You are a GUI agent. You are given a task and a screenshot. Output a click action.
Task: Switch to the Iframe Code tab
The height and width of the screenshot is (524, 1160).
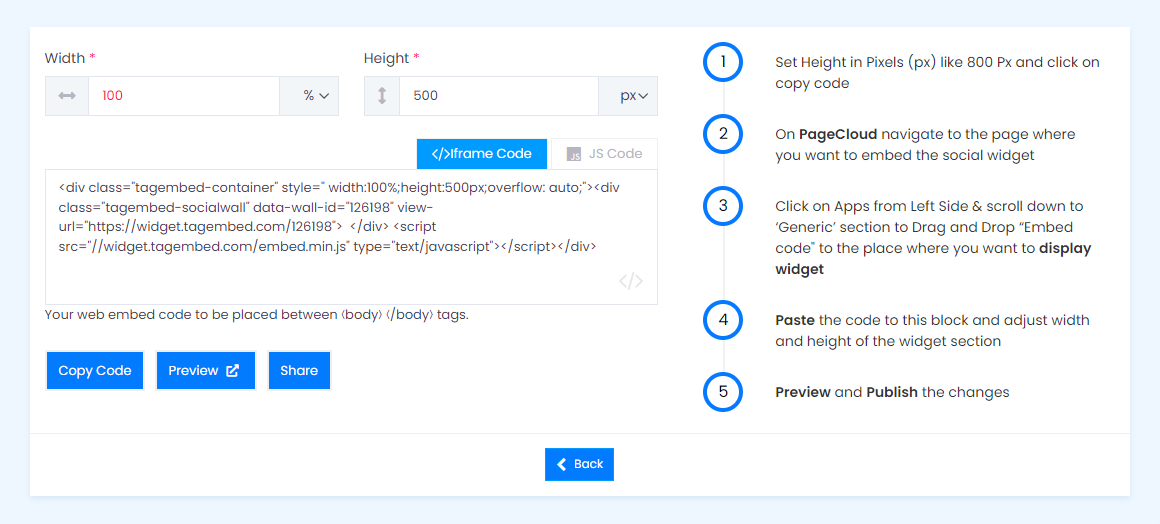(482, 154)
